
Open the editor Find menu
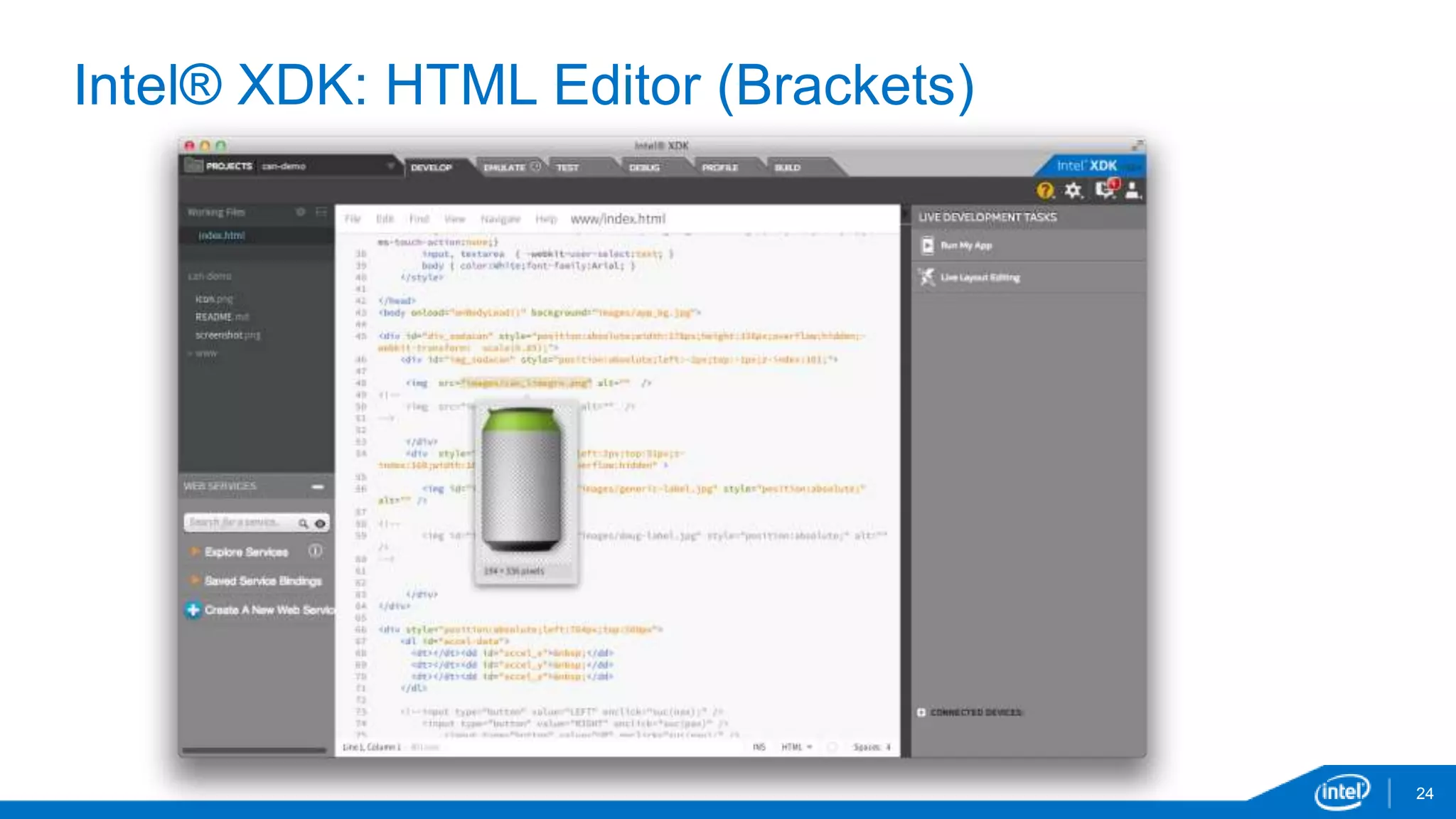419,219
